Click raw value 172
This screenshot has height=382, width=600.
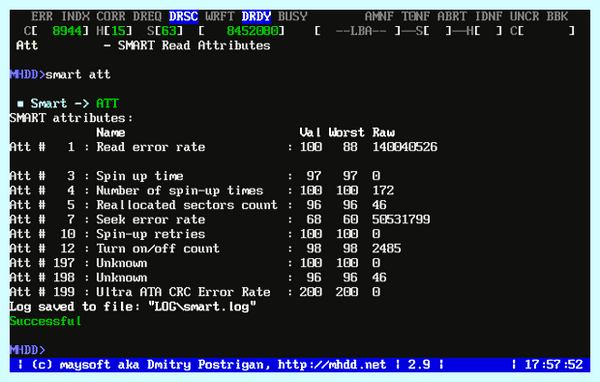[x=383, y=191]
